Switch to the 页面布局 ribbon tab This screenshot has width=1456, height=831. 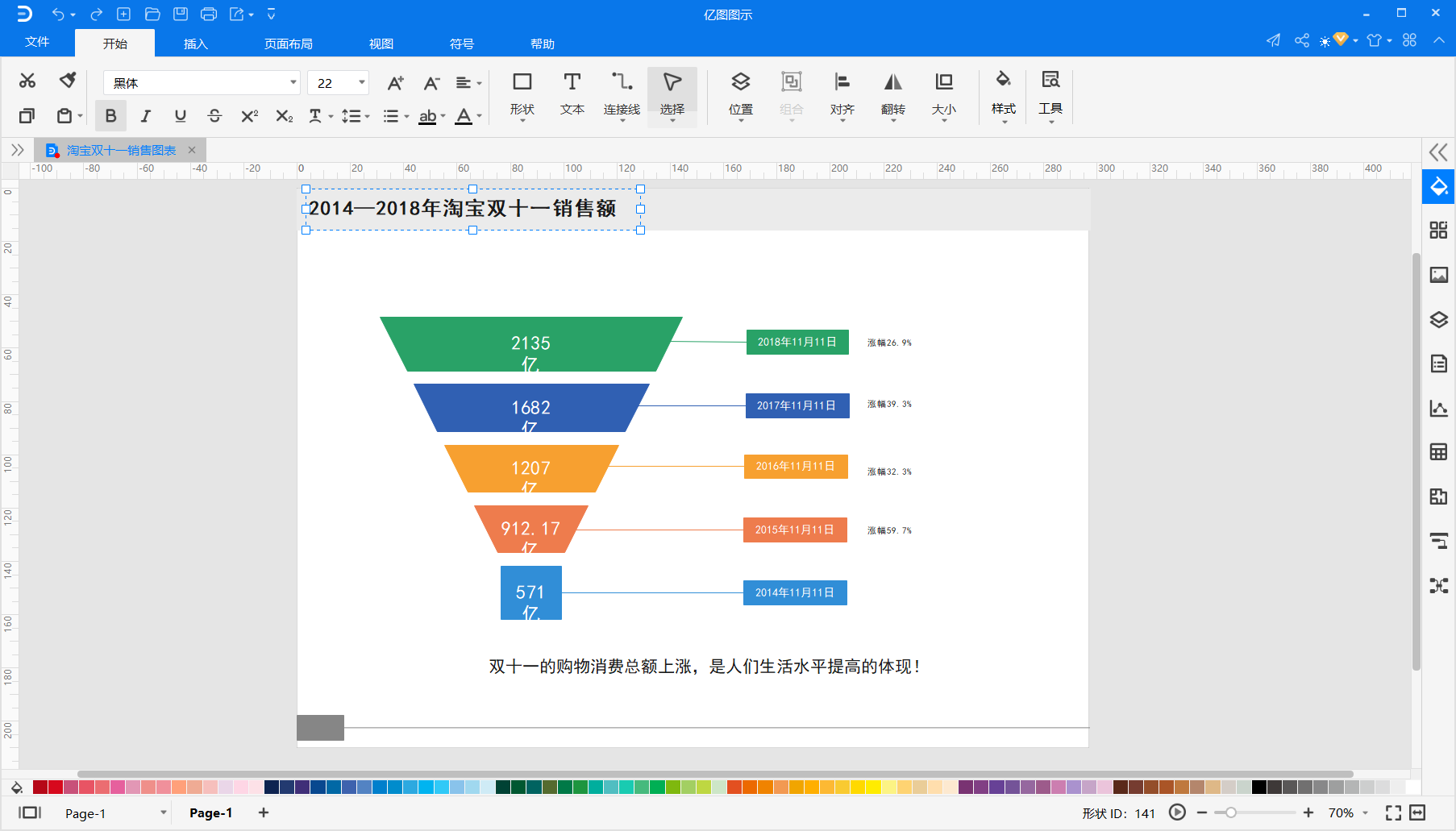point(289,44)
